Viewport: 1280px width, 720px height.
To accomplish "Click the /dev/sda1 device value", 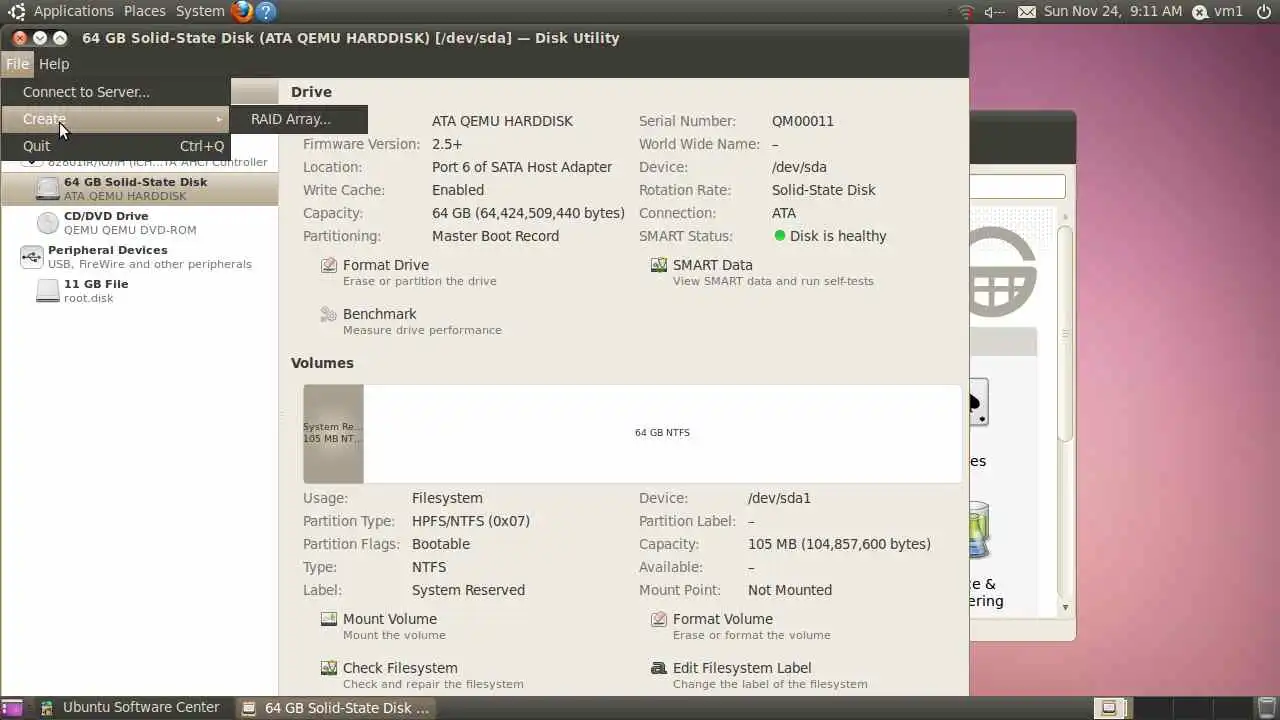I will (779, 498).
